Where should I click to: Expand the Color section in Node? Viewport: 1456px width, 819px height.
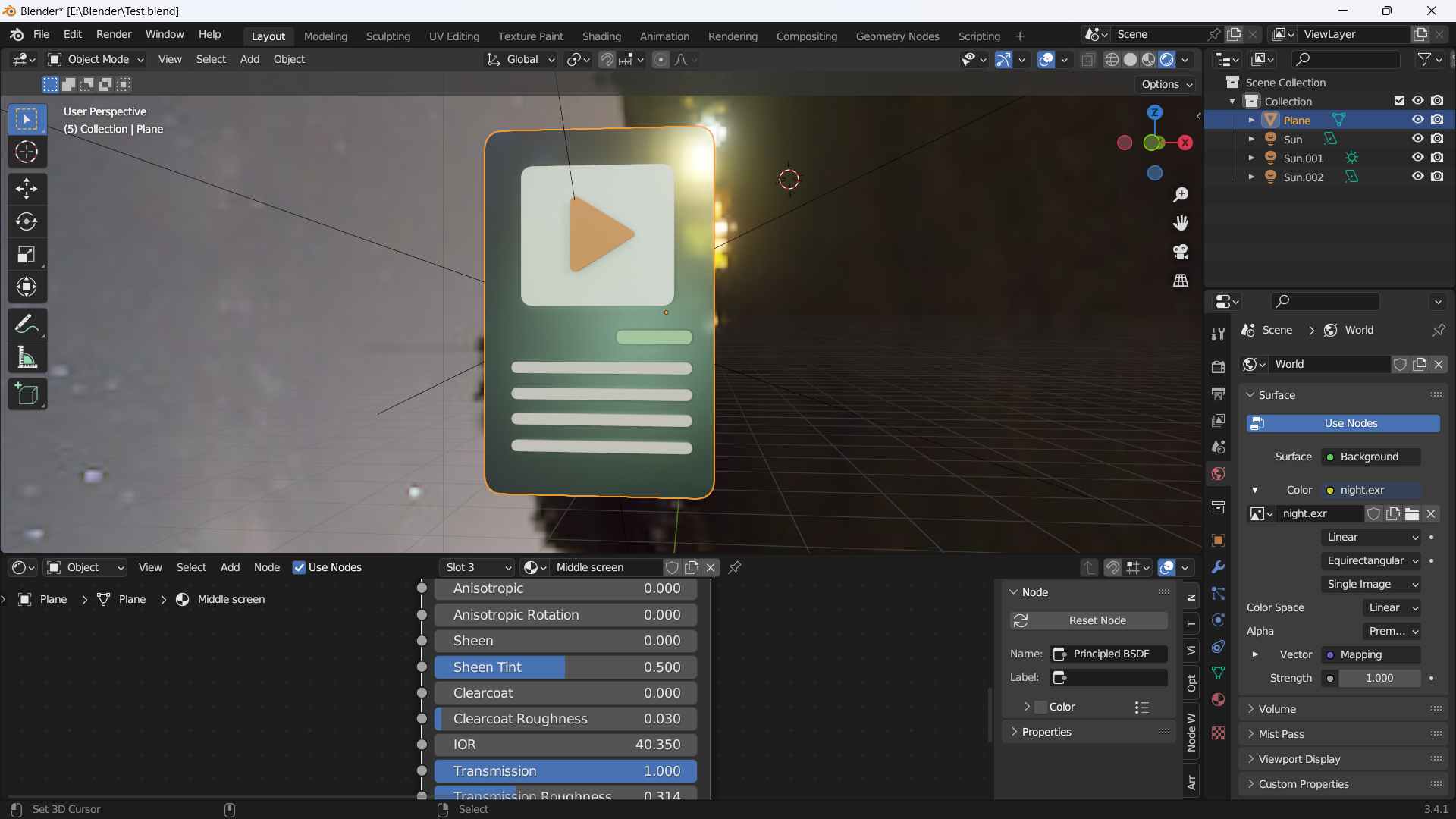tap(1028, 706)
